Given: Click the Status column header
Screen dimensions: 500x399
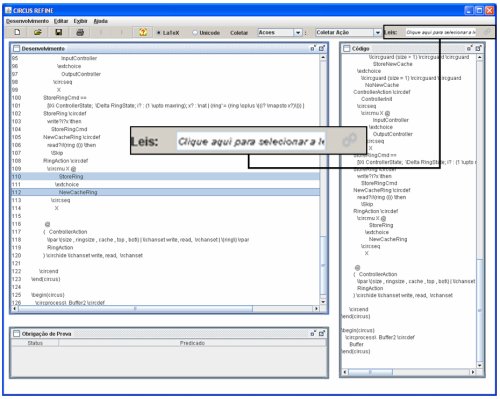Looking at the screenshot, I should tap(35, 343).
